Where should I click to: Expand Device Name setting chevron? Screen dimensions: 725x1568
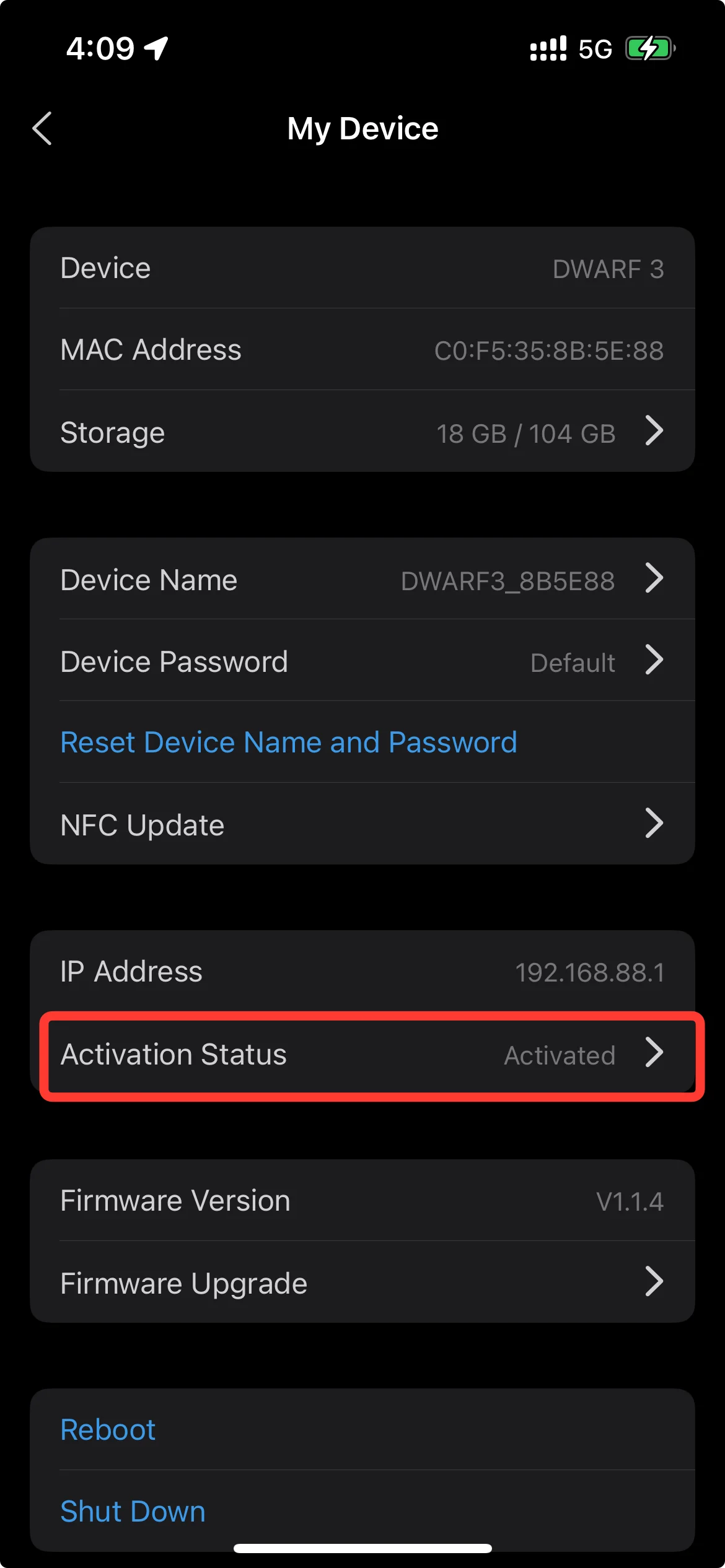(654, 578)
